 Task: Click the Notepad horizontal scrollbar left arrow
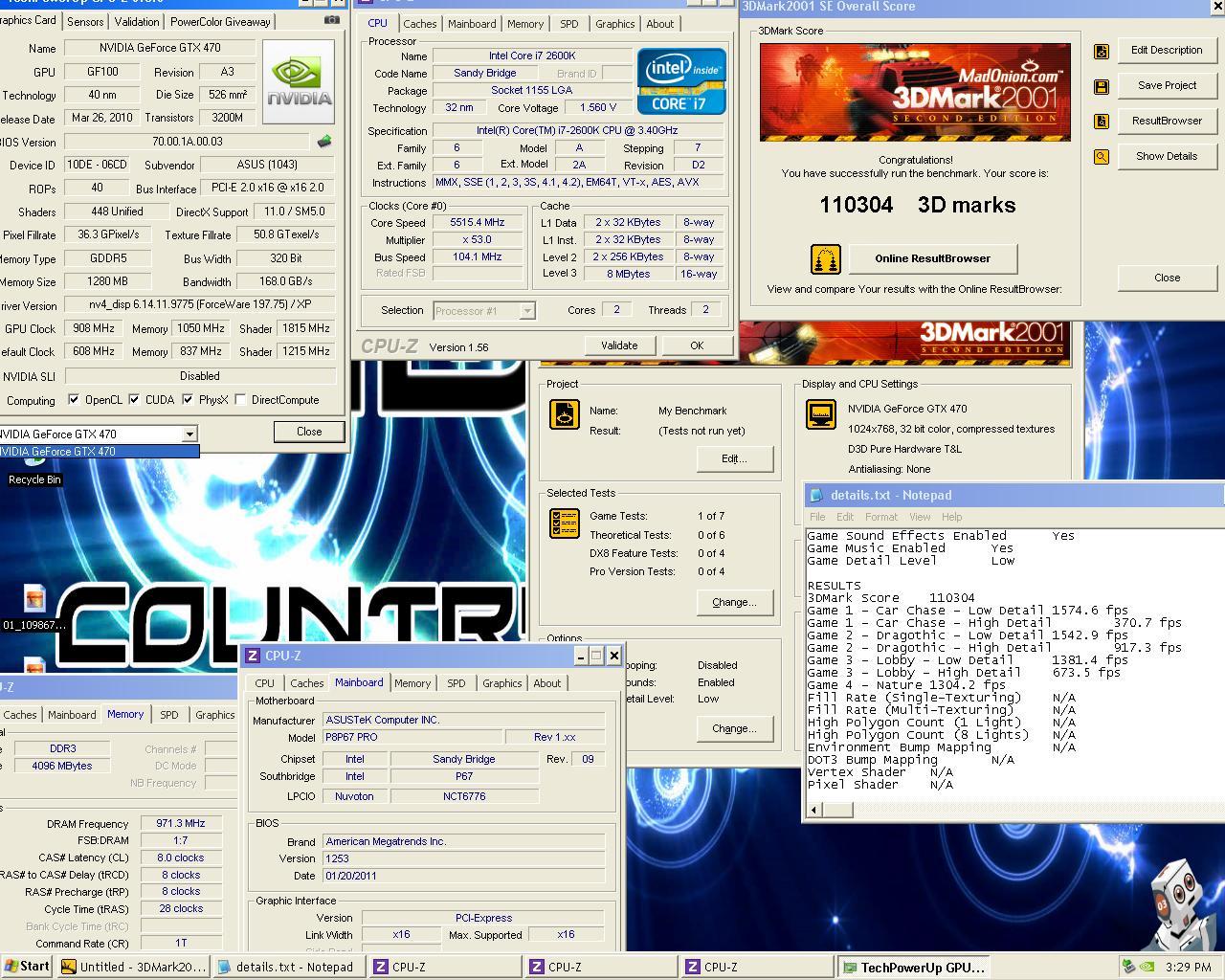[x=814, y=810]
